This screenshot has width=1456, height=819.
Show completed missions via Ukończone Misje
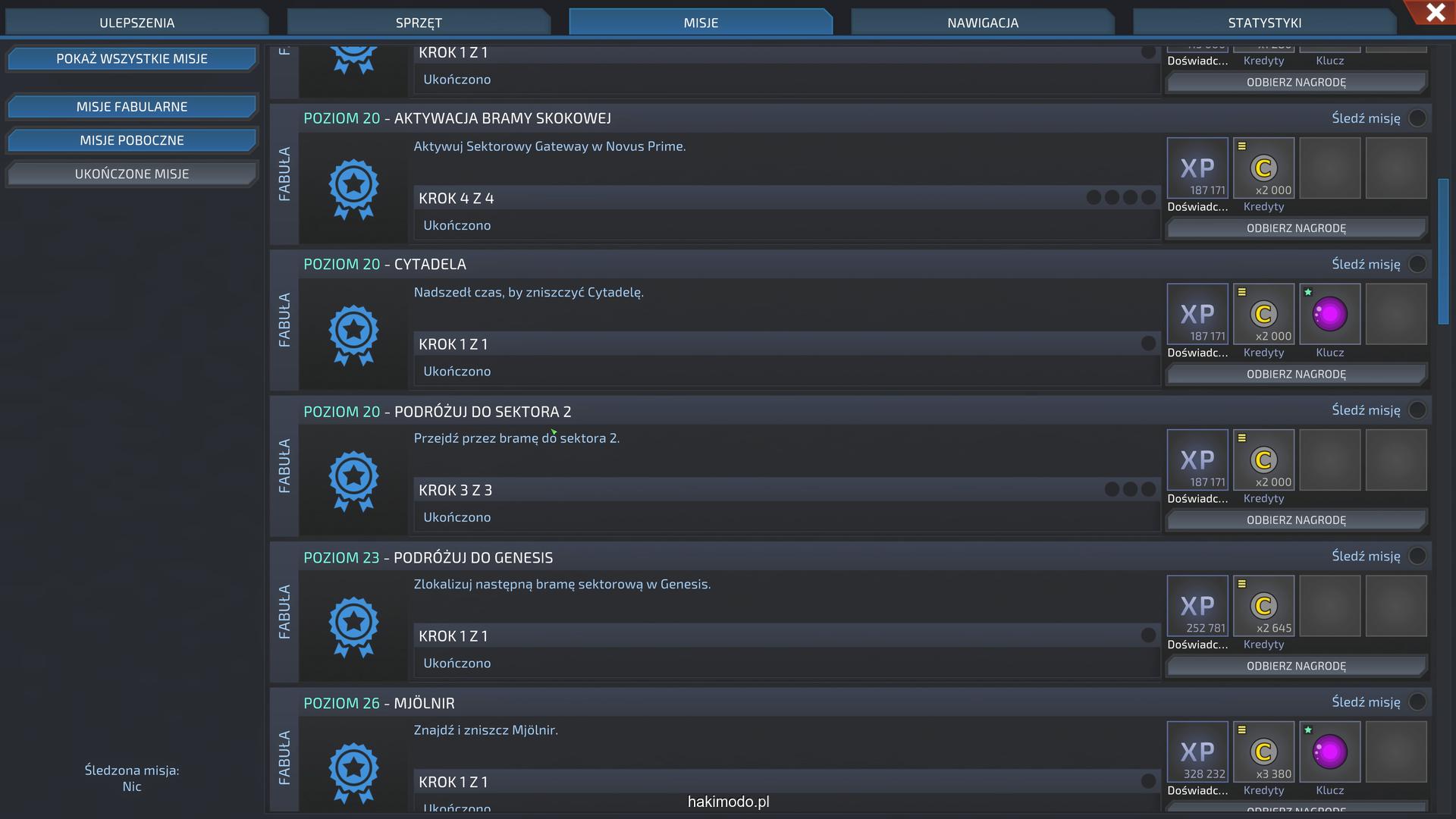click(132, 174)
